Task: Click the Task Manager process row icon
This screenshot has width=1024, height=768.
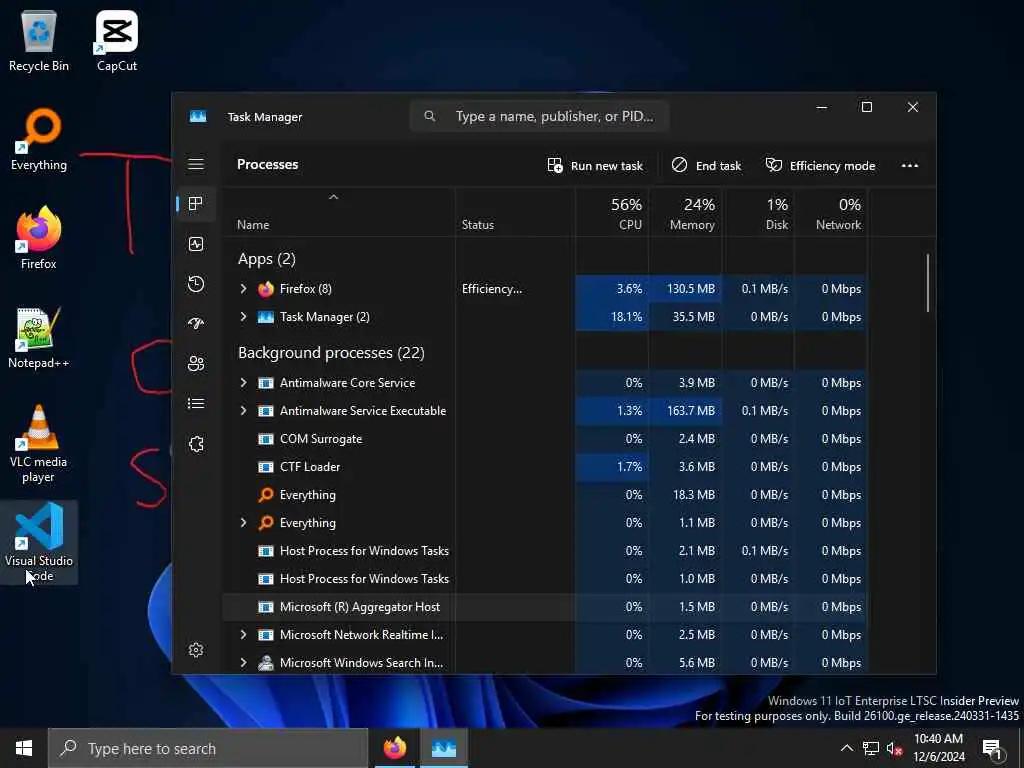Action: tap(266, 317)
